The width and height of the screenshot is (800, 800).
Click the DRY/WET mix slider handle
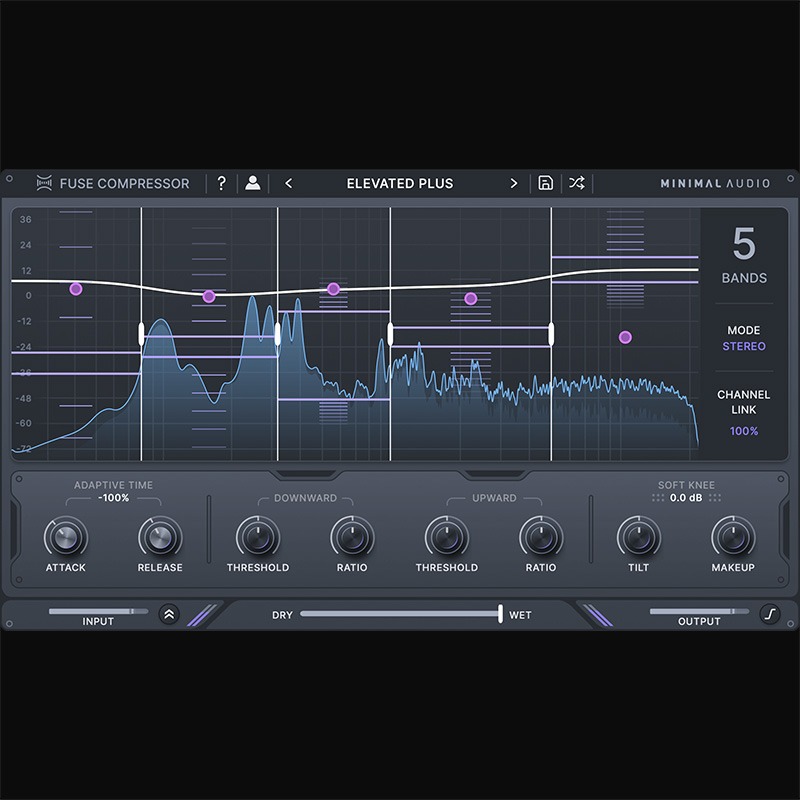501,614
